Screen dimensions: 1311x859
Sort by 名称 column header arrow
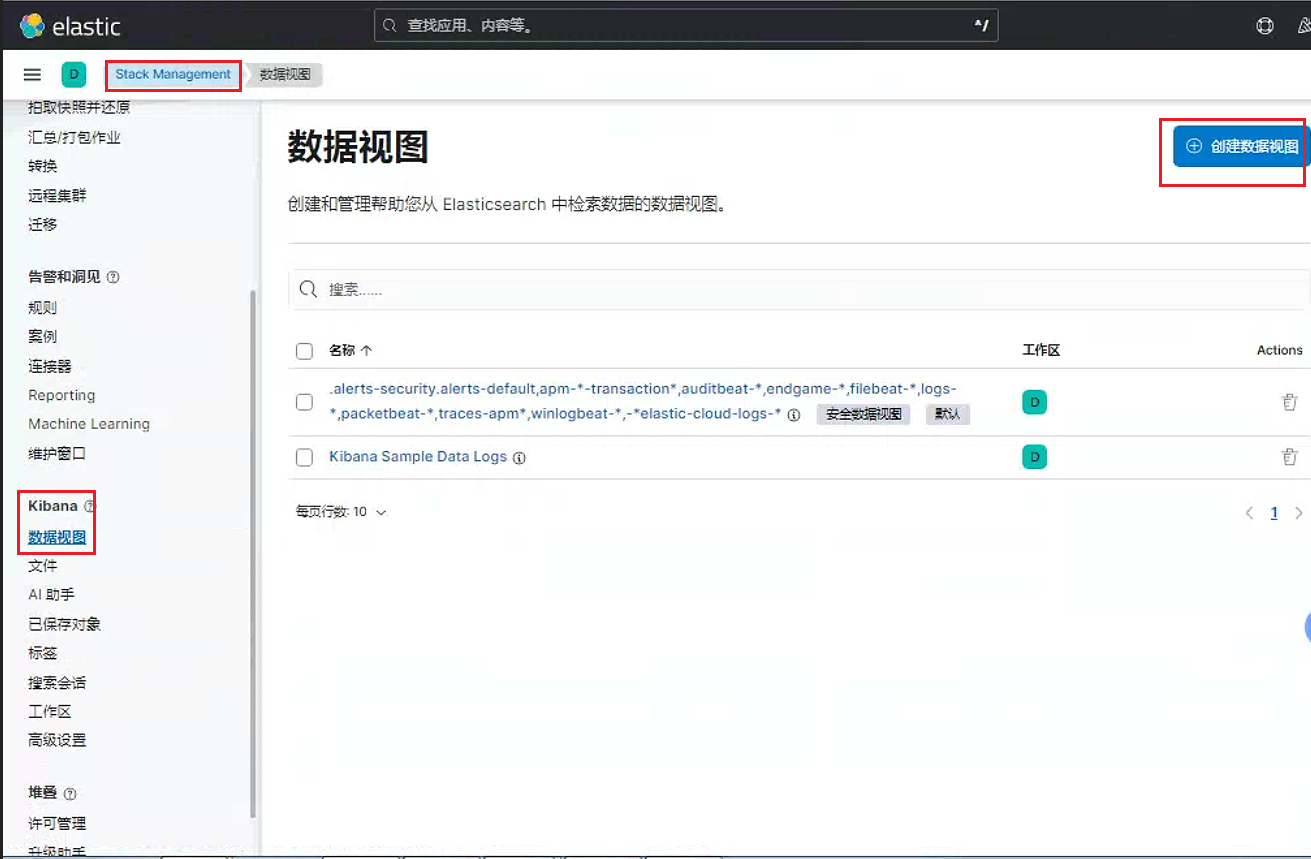point(366,351)
